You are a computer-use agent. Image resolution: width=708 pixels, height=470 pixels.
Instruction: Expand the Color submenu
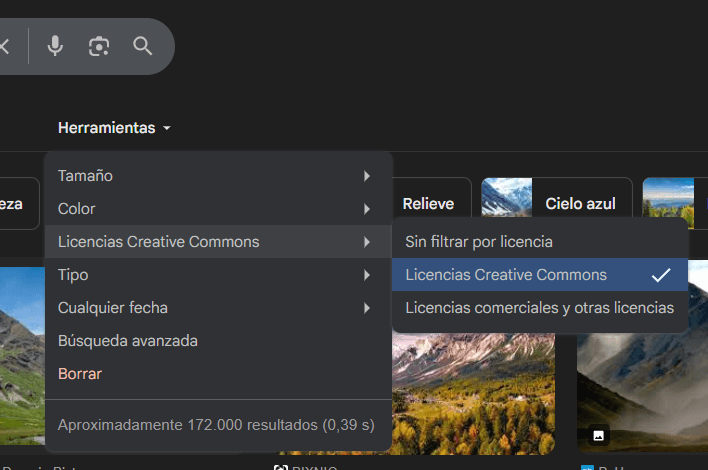[218, 209]
